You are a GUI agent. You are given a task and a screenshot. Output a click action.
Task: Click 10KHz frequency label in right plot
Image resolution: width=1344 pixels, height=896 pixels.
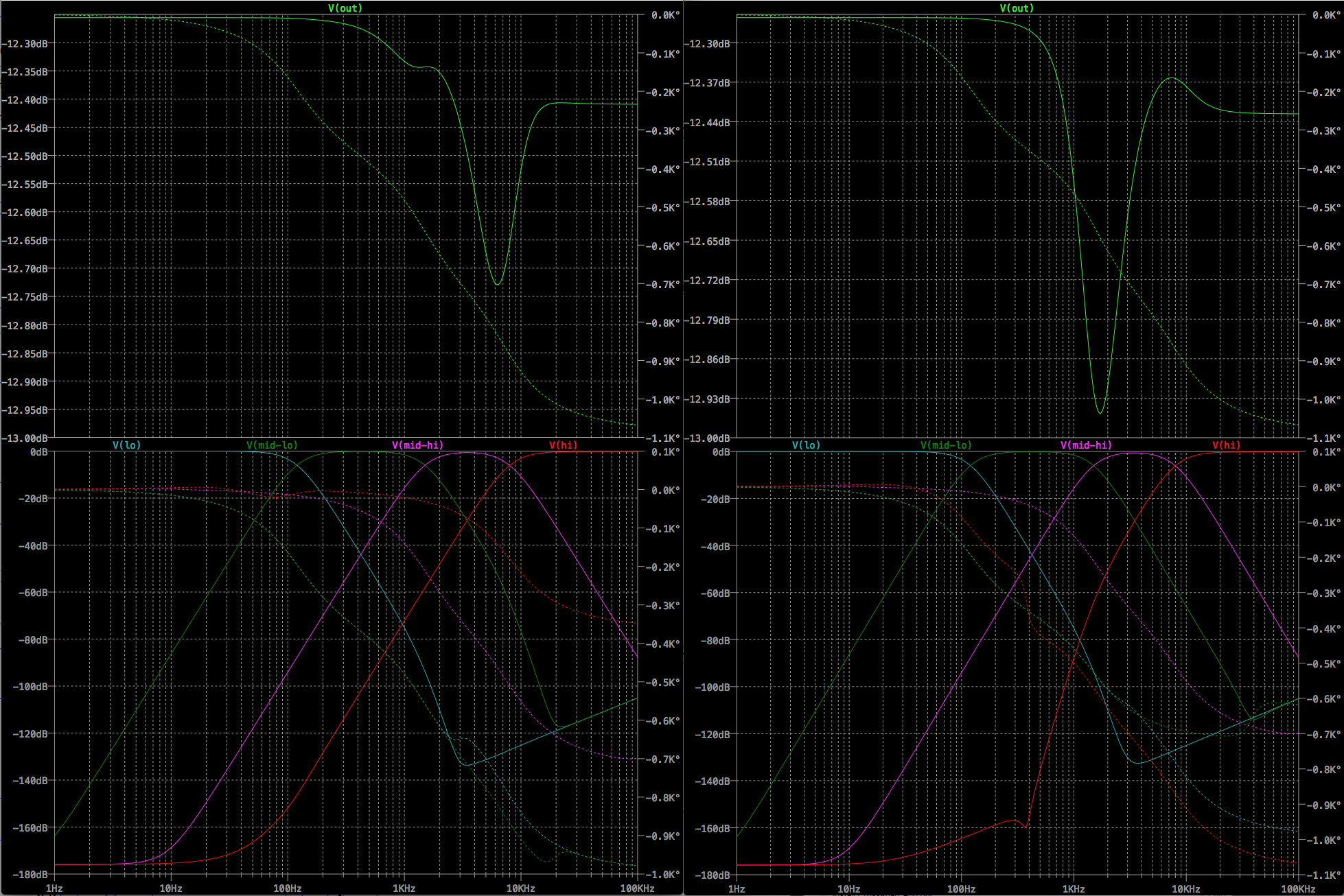[x=1185, y=888]
